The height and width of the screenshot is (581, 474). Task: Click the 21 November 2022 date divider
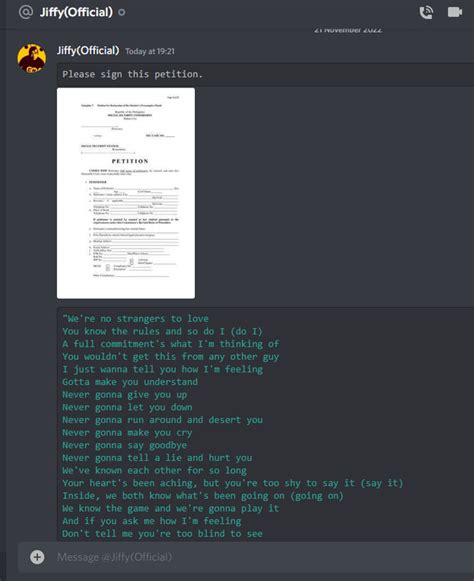pos(348,30)
